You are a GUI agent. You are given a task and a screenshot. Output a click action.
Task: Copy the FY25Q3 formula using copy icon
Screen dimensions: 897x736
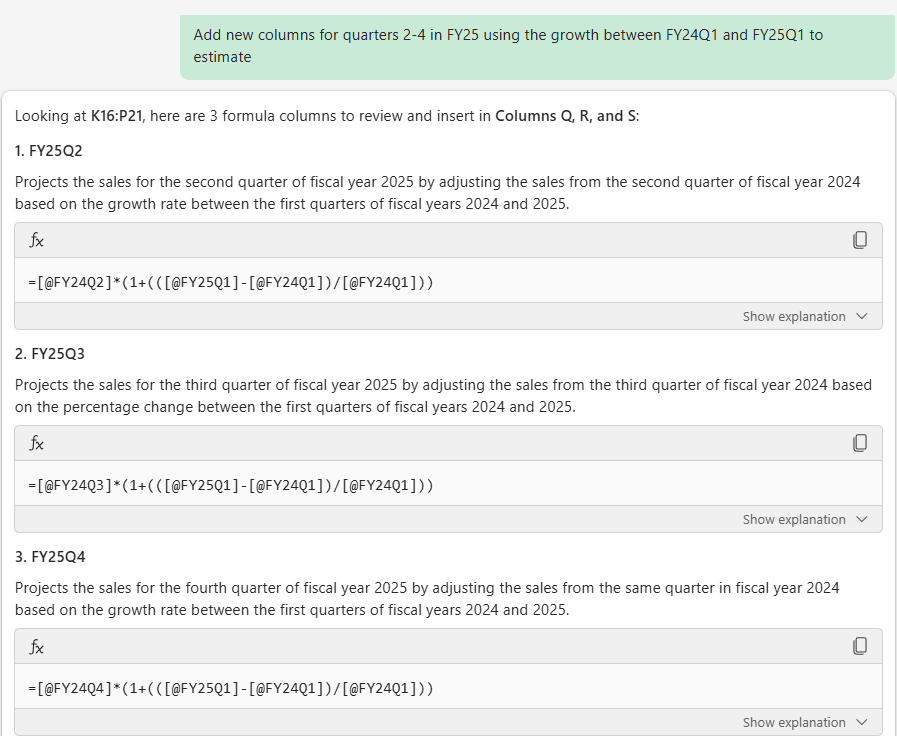pos(859,443)
